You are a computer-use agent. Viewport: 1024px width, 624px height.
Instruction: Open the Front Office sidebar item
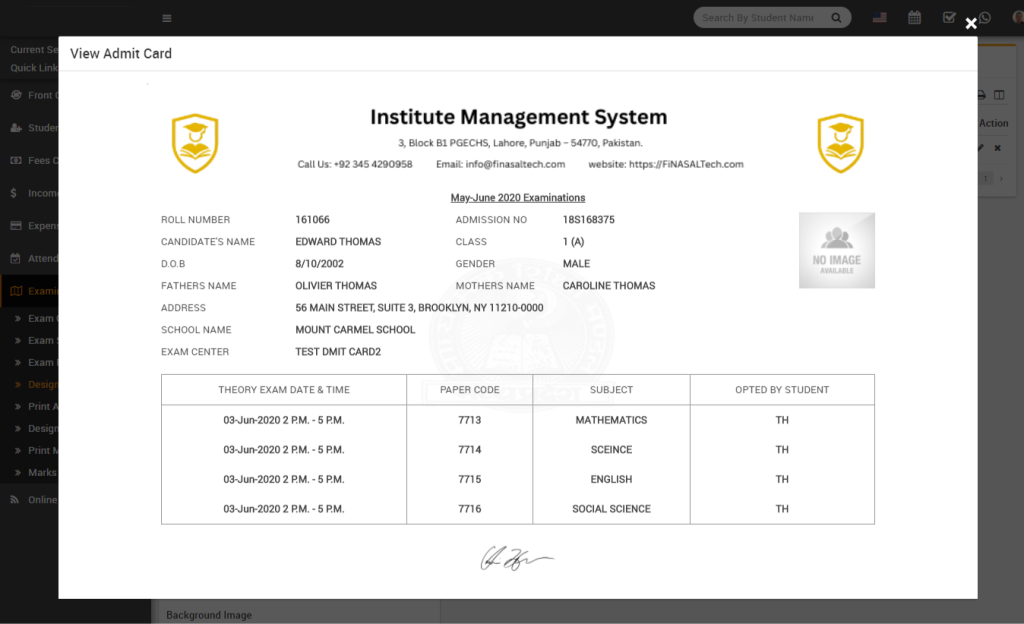pyautogui.click(x=30, y=95)
